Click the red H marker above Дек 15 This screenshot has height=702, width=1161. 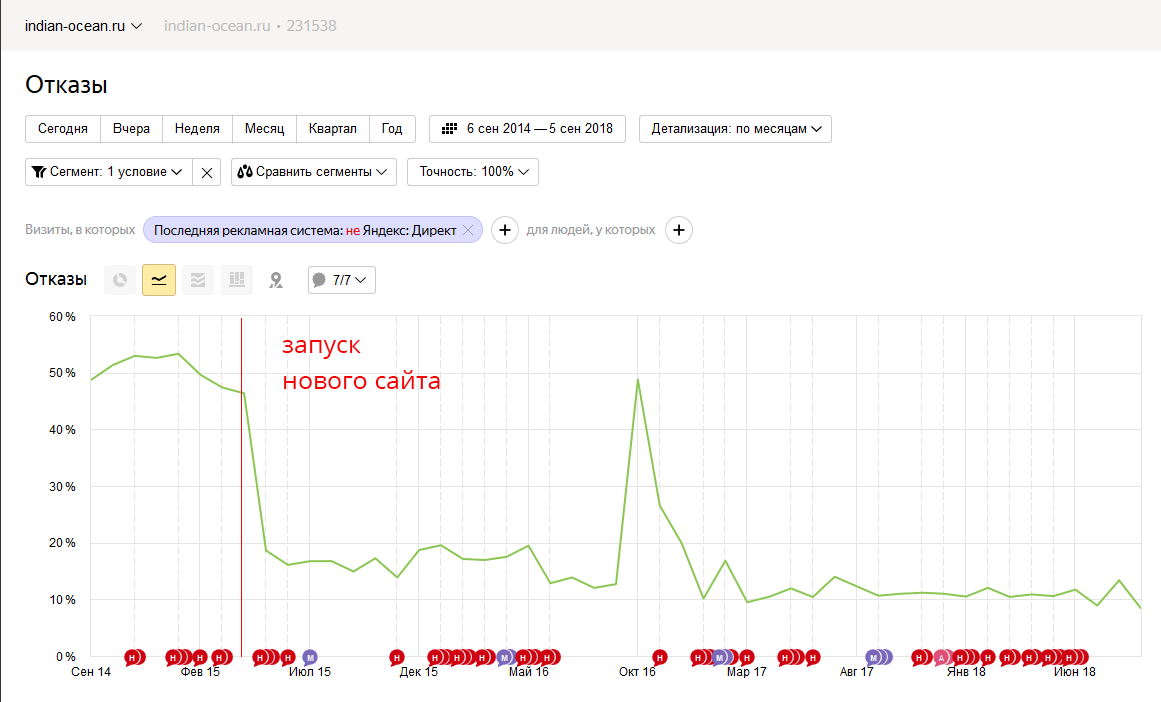(397, 658)
